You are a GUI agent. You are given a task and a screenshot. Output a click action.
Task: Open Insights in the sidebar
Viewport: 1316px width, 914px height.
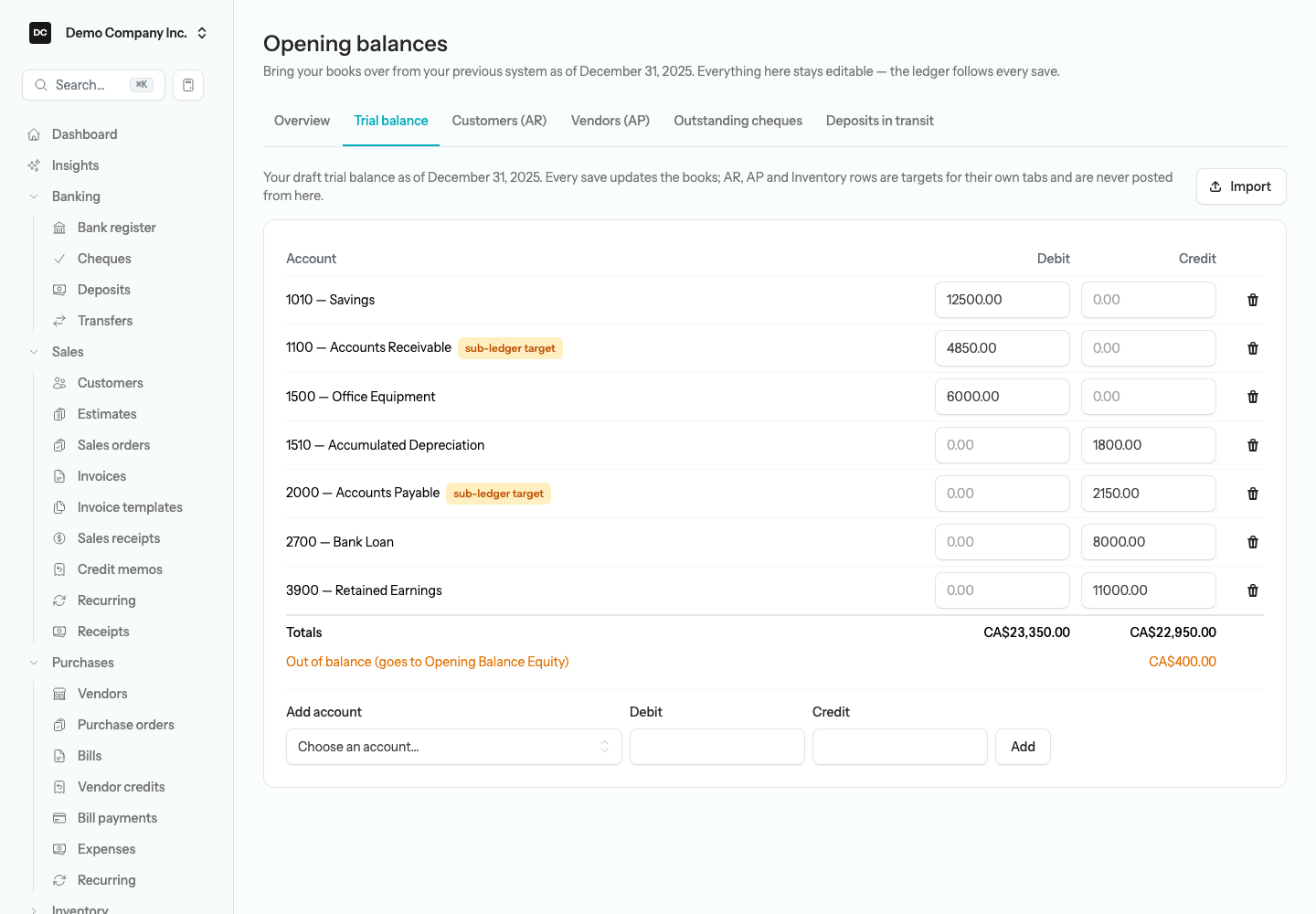tap(75, 165)
